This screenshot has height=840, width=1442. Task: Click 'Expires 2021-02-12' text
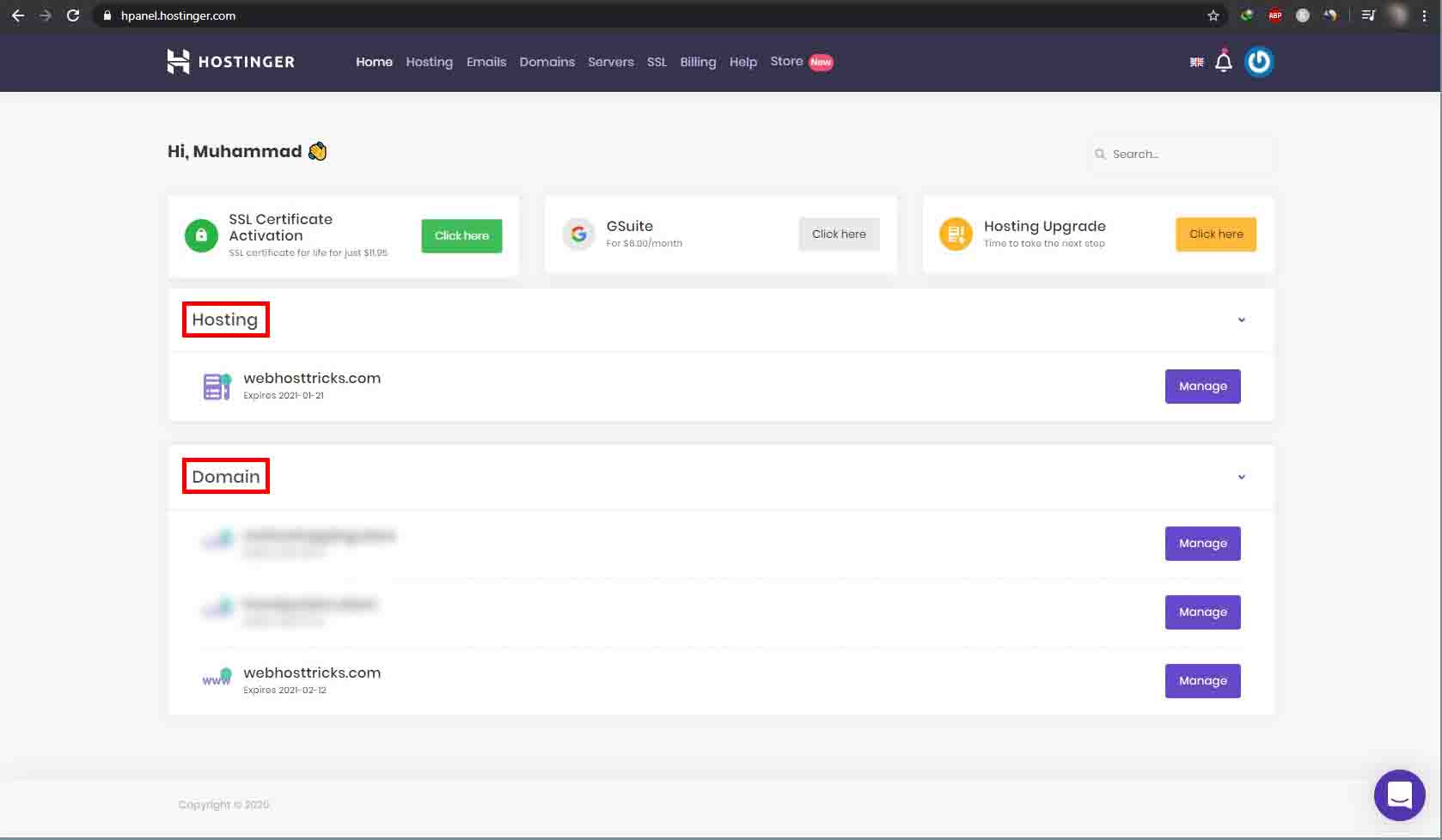[x=284, y=690]
